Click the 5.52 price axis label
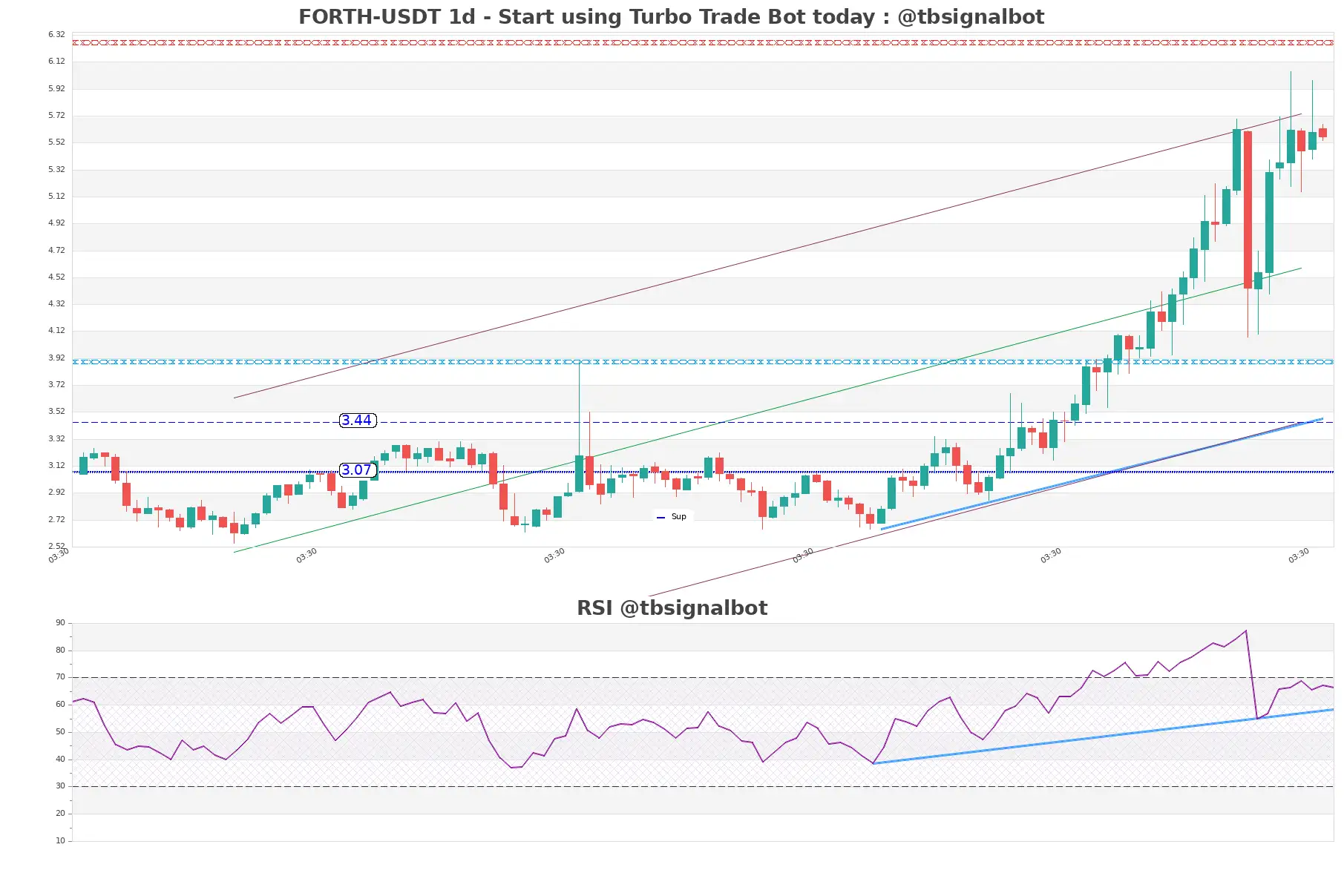The image size is (1344, 896). [56, 142]
